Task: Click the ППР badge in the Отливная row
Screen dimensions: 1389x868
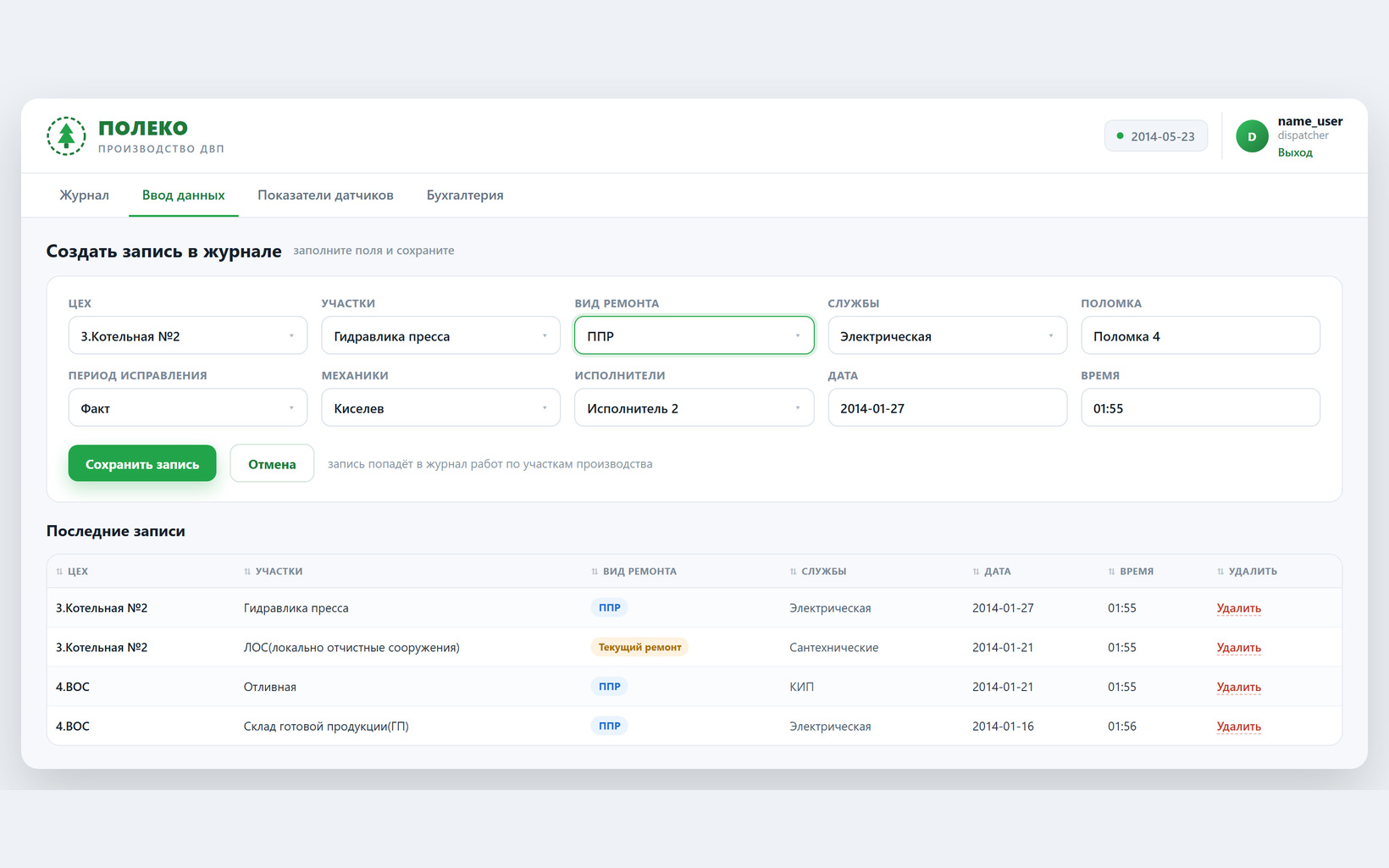Action: point(609,687)
